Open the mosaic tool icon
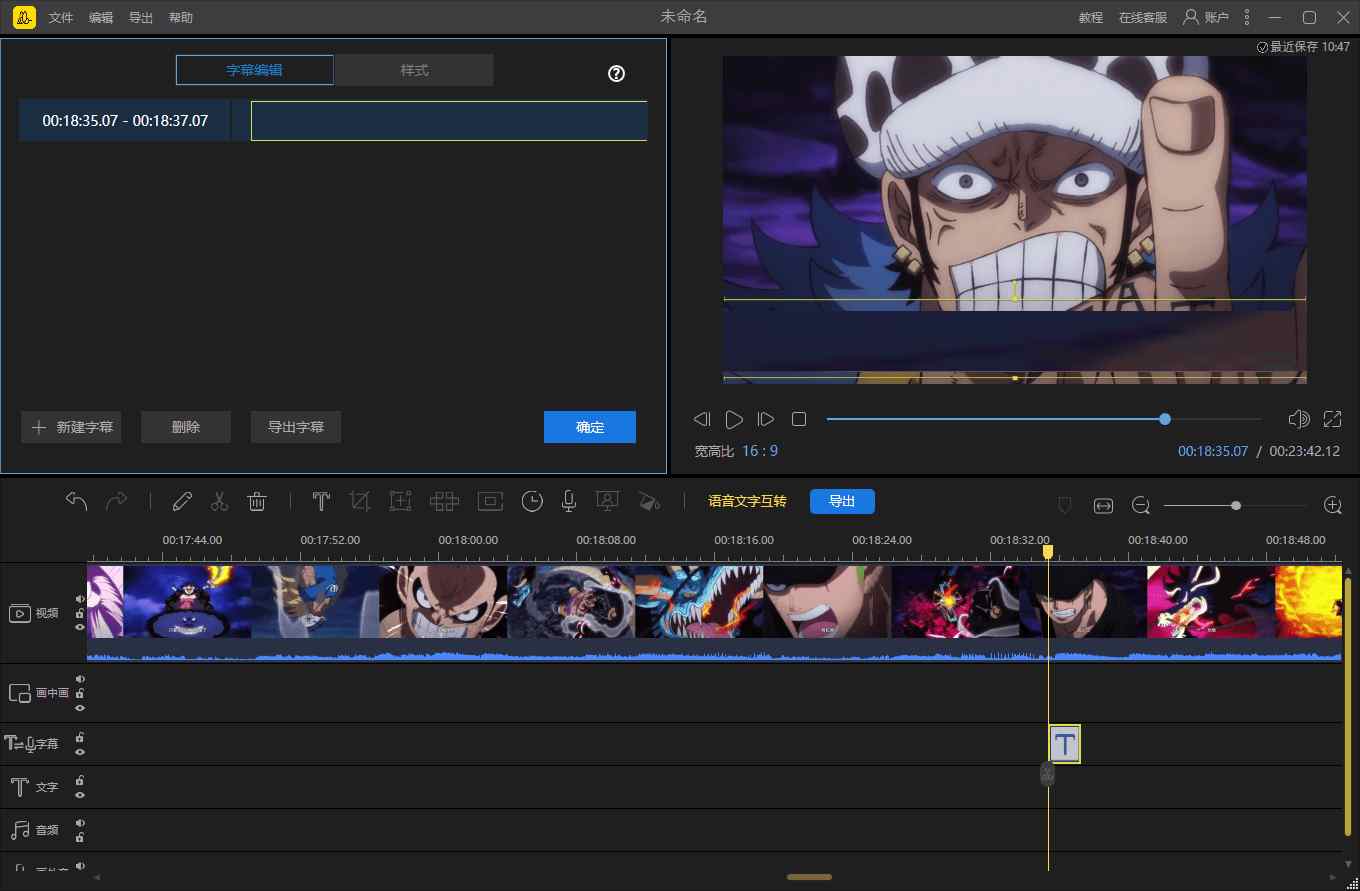This screenshot has width=1360, height=891. click(444, 501)
